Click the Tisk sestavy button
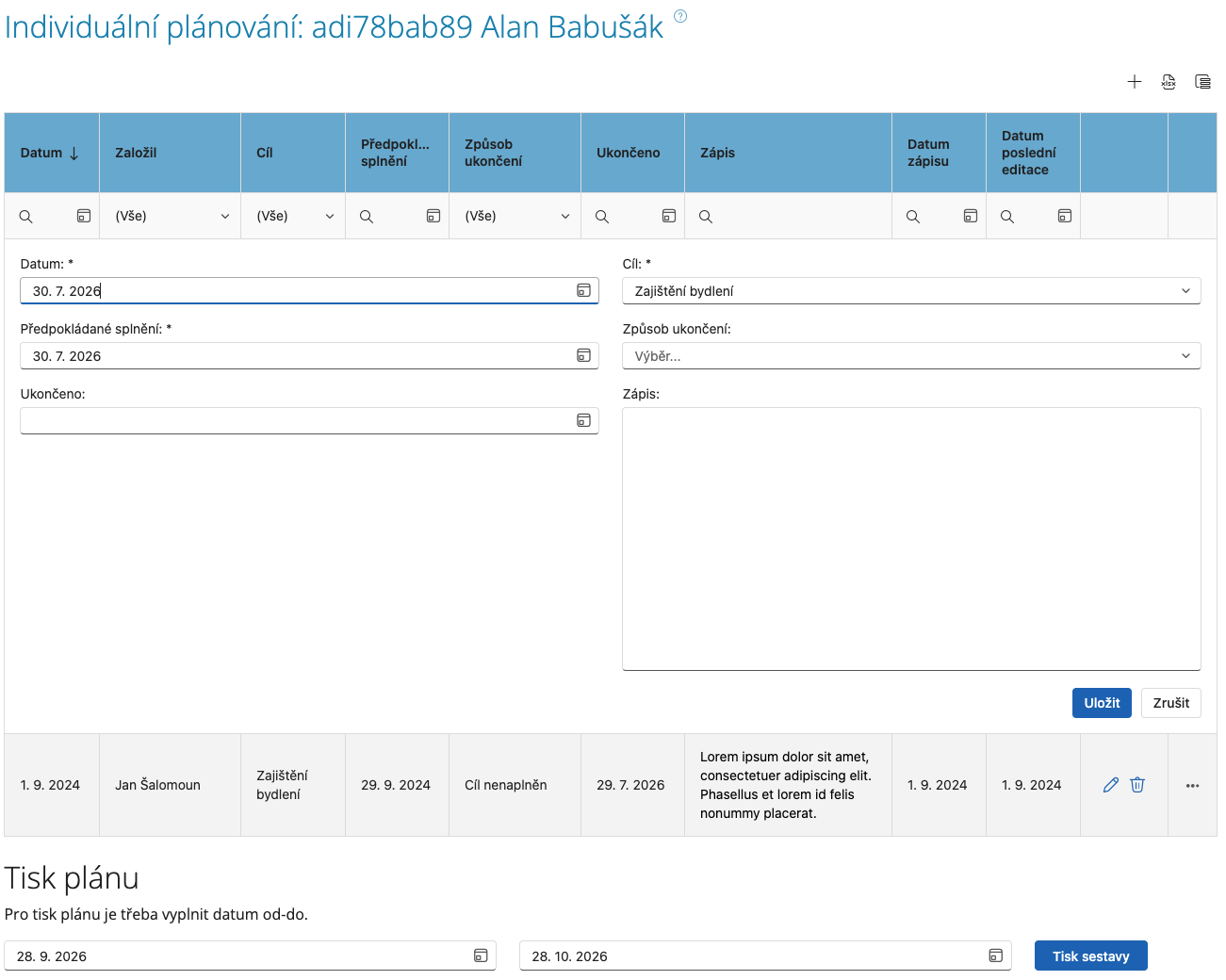The height and width of the screenshot is (980, 1226). pyautogui.click(x=1090, y=955)
